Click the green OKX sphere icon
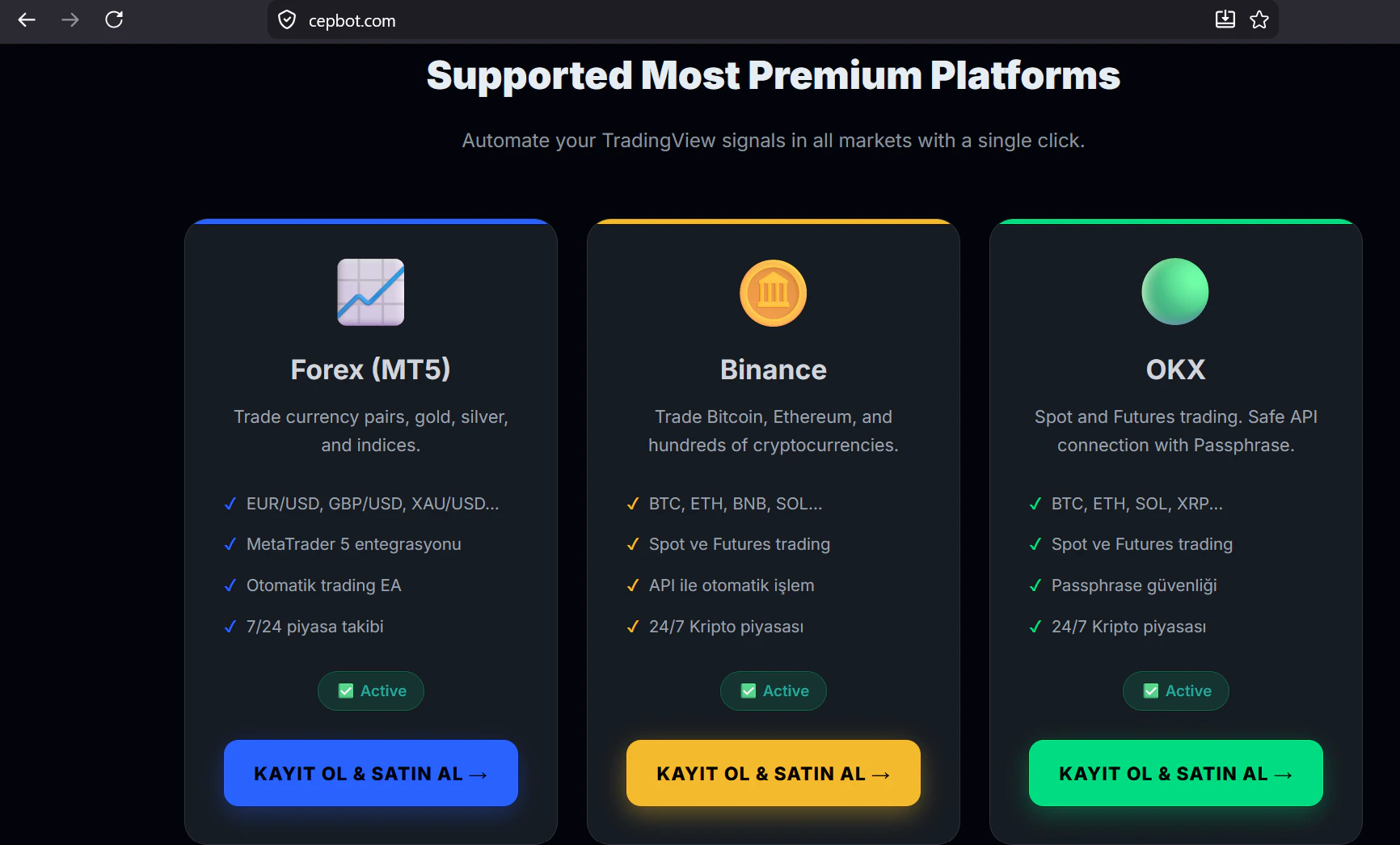 coord(1175,292)
